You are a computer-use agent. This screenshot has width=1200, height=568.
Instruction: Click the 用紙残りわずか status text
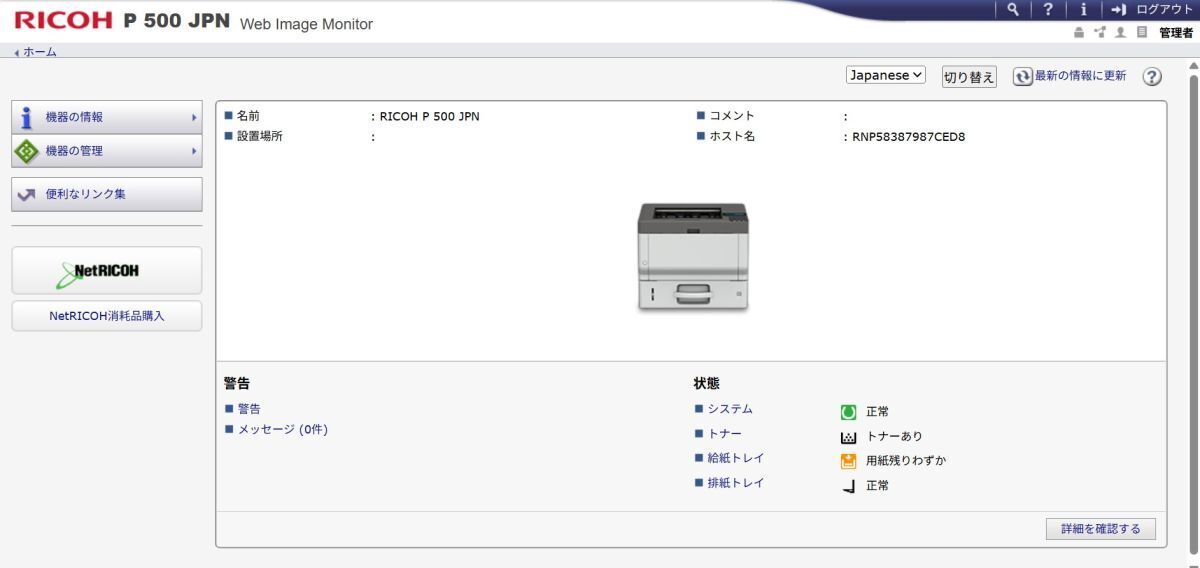point(906,461)
